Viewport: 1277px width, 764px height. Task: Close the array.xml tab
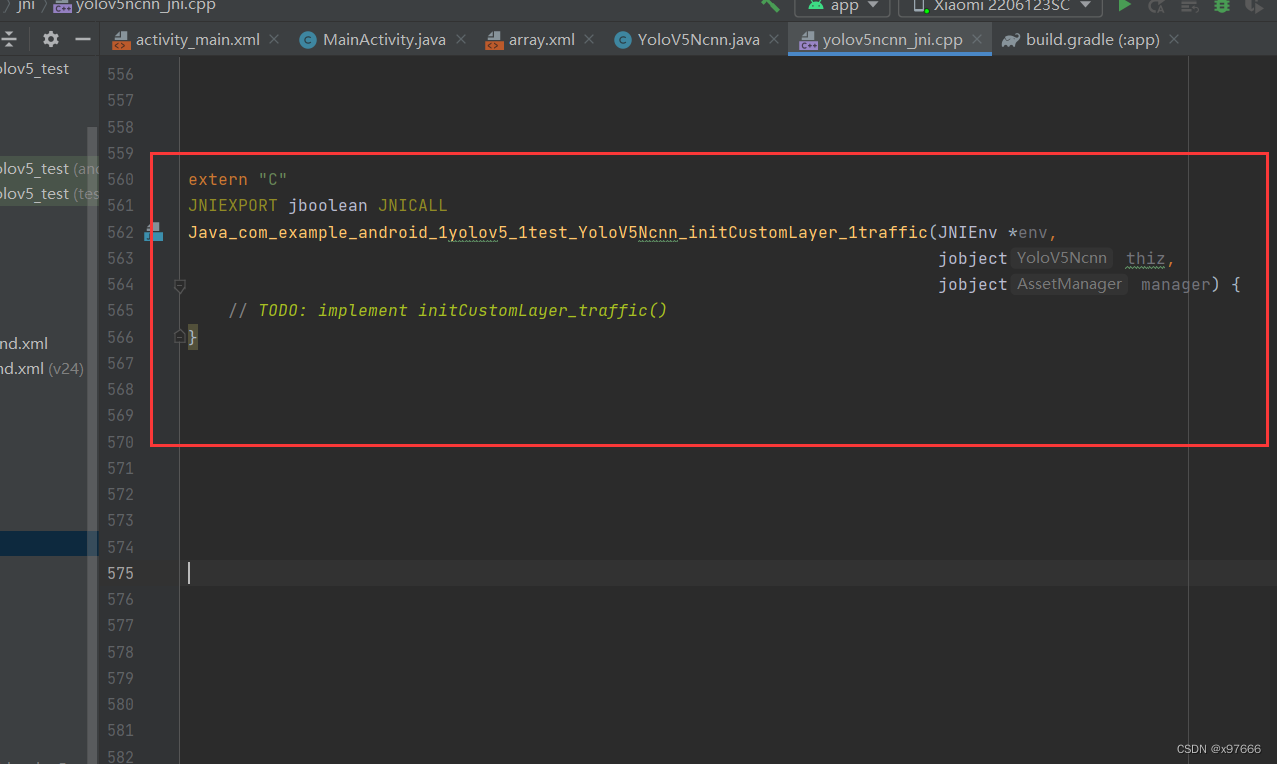[589, 40]
